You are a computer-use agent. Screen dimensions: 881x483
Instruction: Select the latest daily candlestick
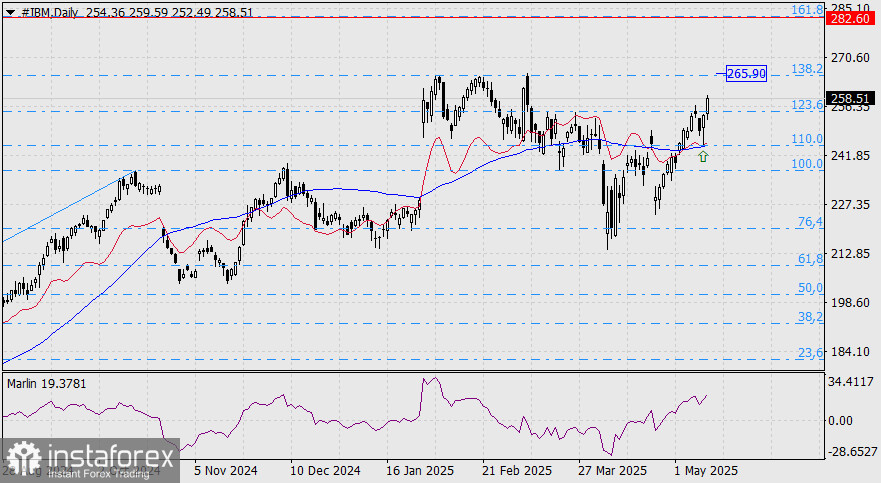(x=707, y=106)
